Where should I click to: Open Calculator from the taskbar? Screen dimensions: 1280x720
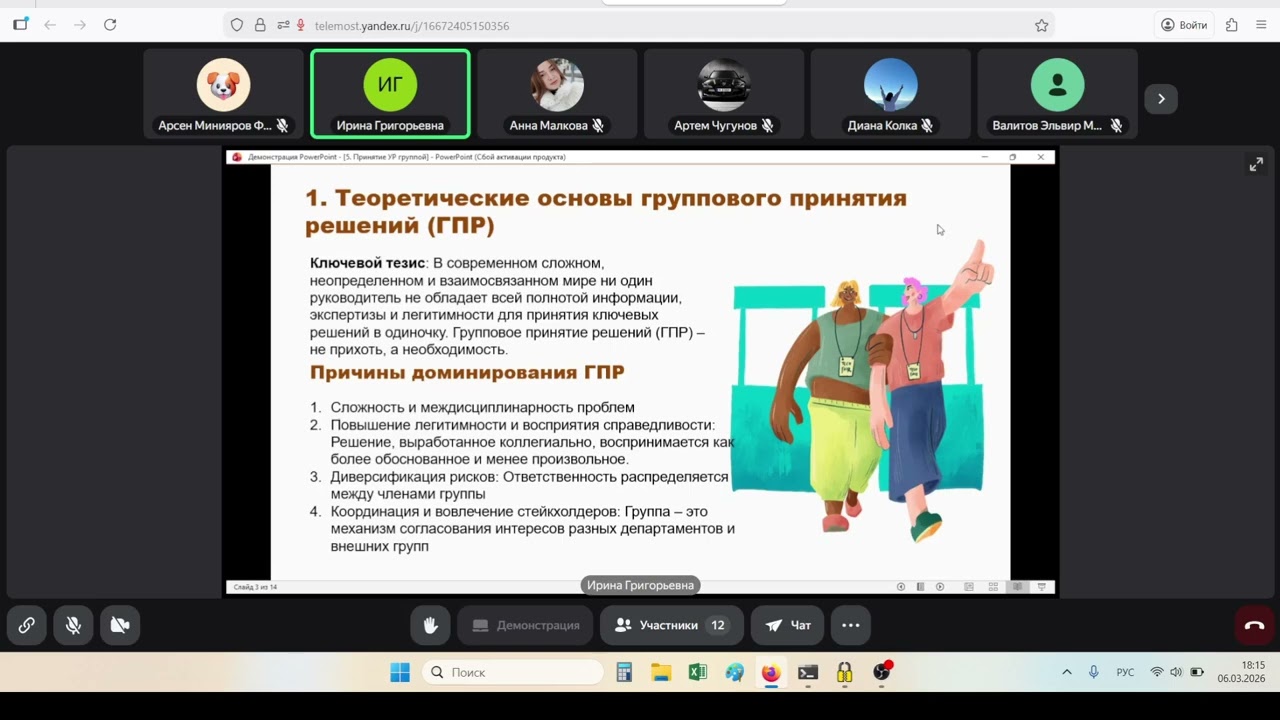pos(625,672)
